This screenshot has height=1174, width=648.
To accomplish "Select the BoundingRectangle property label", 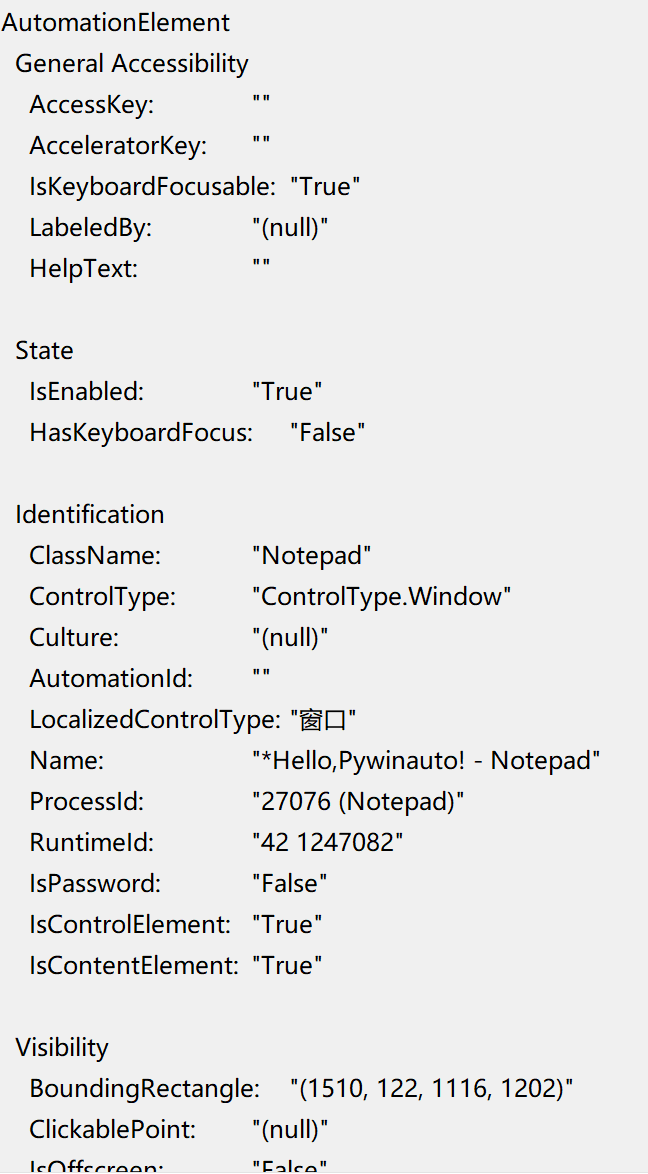I will click(145, 1089).
